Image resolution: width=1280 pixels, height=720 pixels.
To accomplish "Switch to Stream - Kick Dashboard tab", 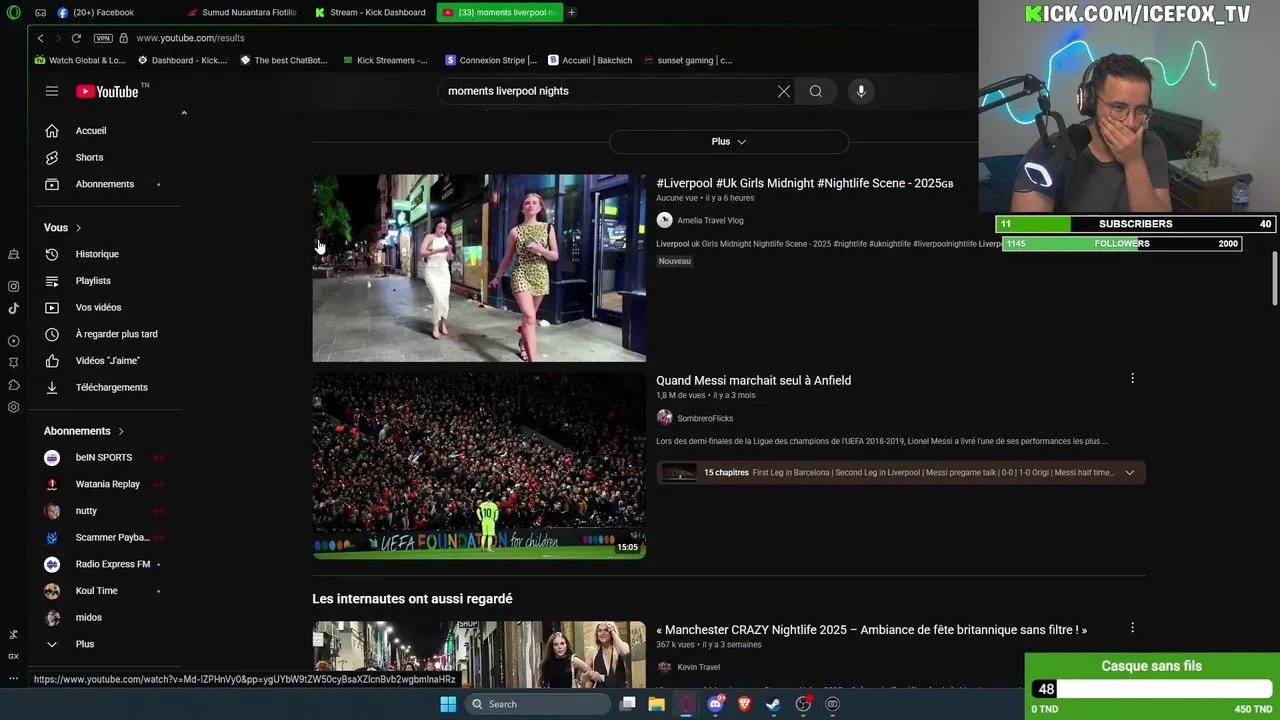I will point(370,12).
